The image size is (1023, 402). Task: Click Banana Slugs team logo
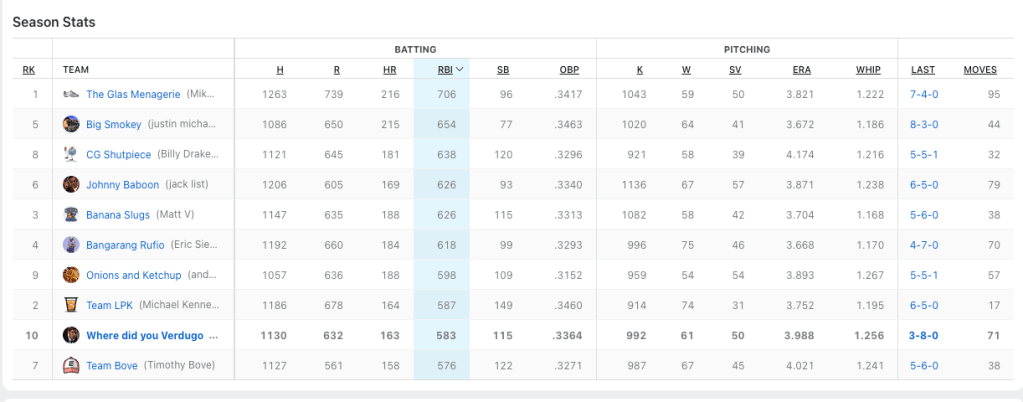(x=71, y=214)
